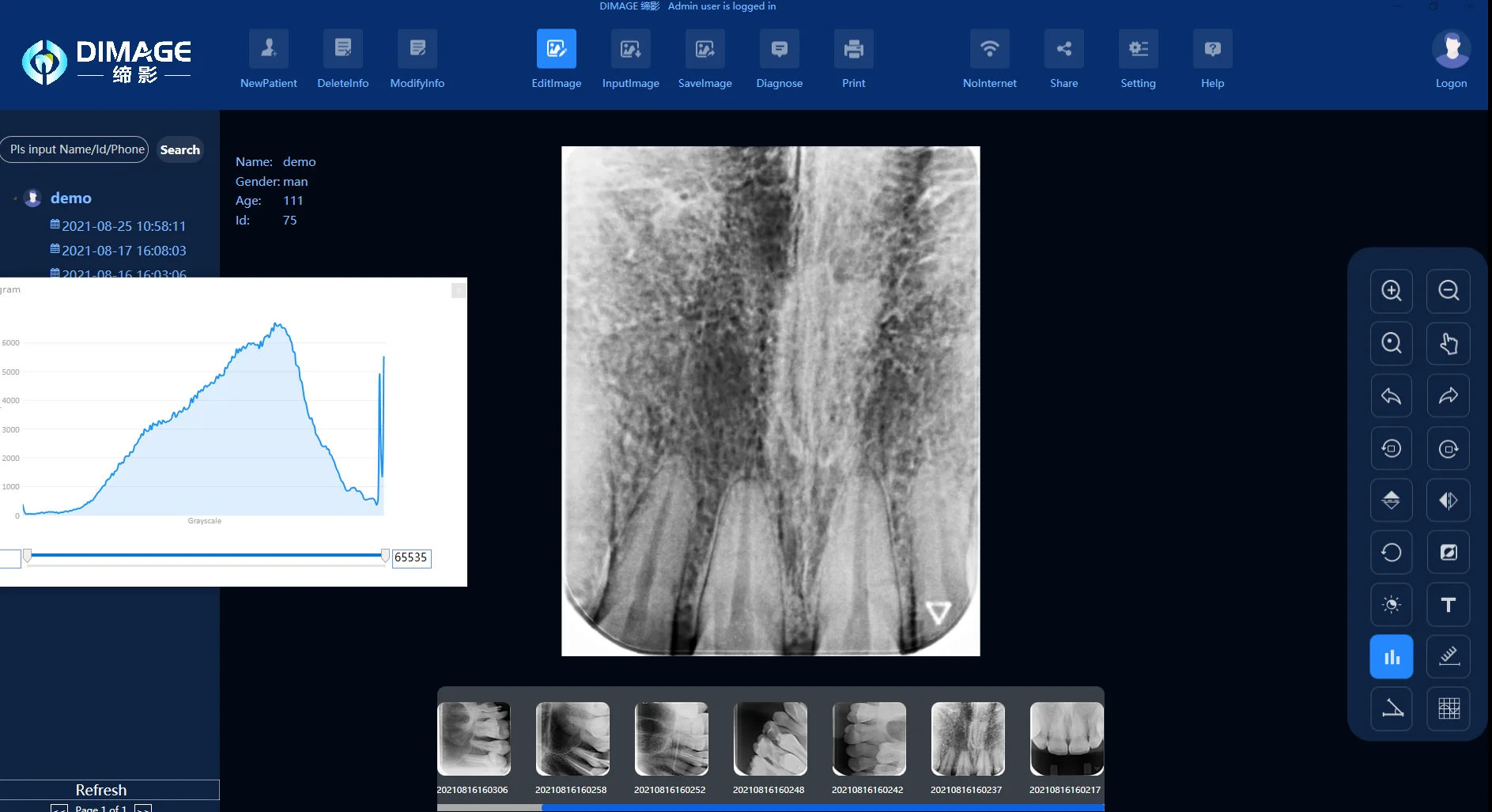Select the hand pan tool
Image resolution: width=1492 pixels, height=812 pixels.
1448,343
